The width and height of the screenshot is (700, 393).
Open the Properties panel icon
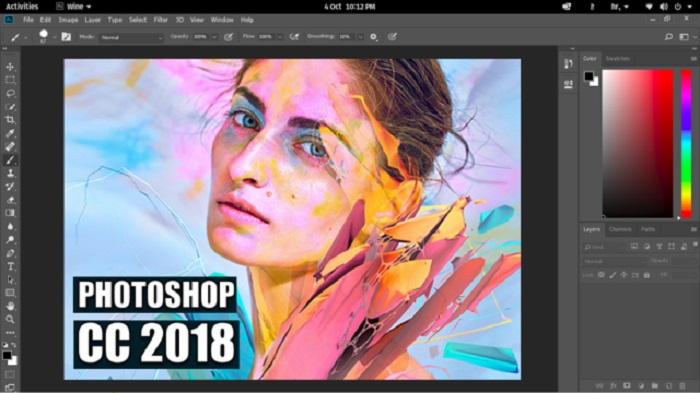[x=568, y=84]
